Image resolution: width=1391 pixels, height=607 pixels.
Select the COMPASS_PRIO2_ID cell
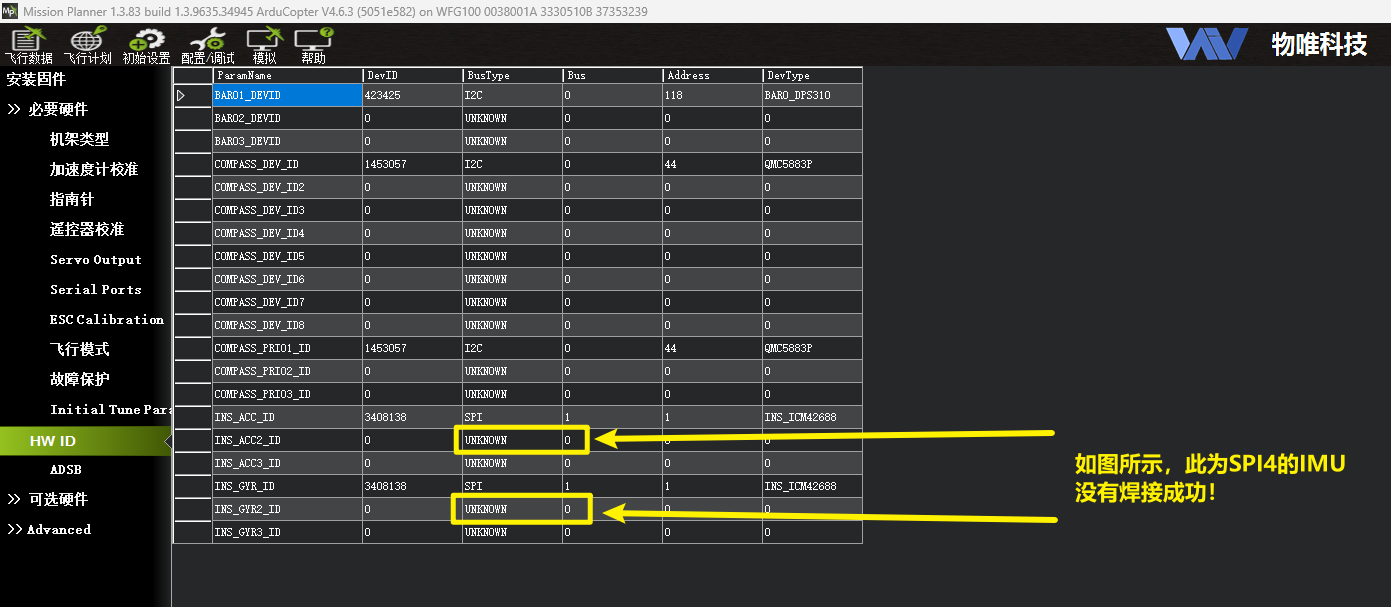click(287, 371)
